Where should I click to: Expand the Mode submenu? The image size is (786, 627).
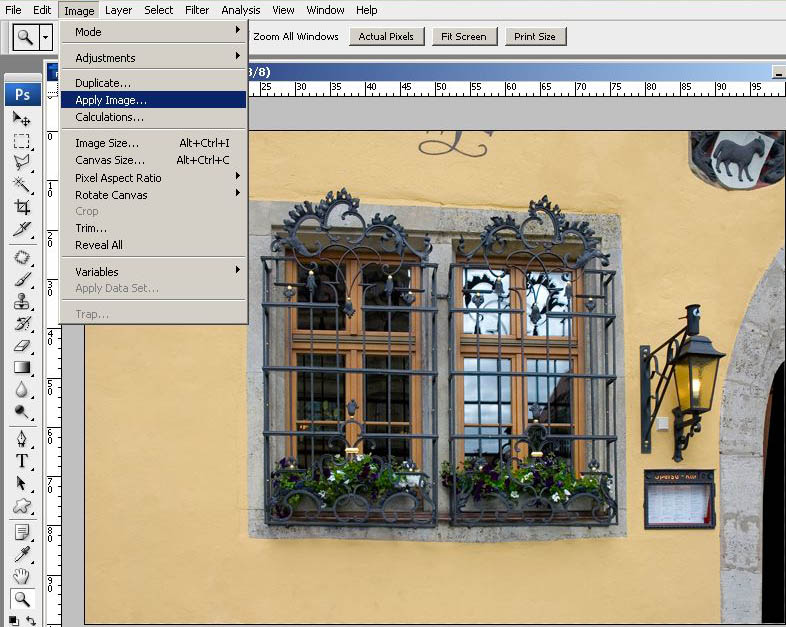click(x=154, y=32)
